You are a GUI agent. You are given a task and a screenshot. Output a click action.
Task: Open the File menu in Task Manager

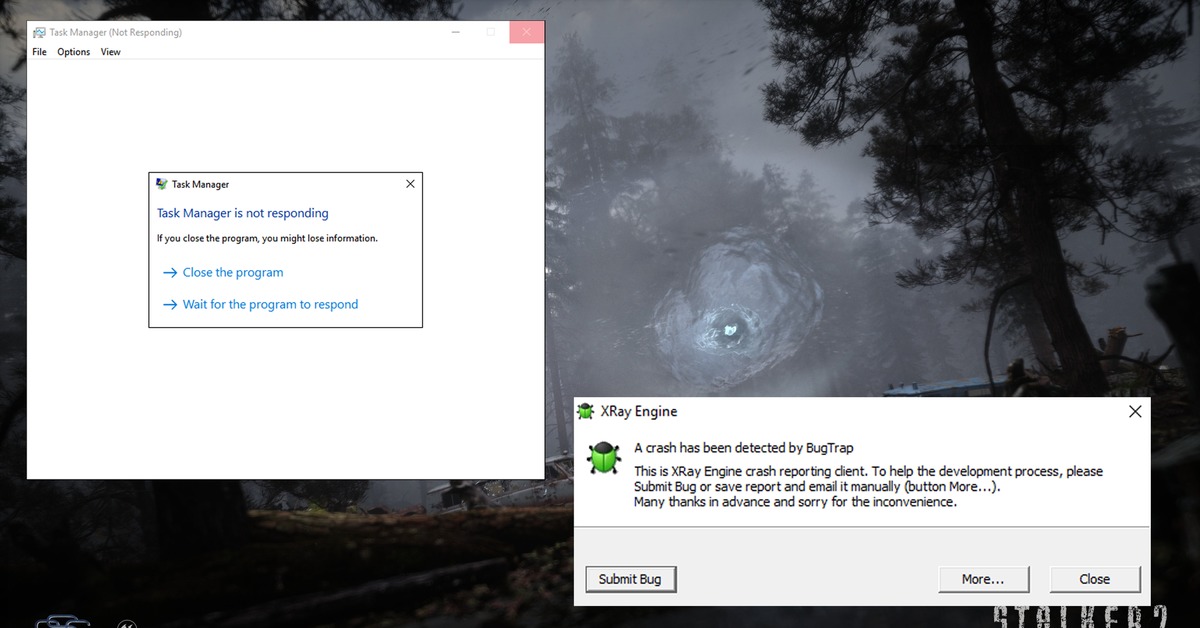[x=39, y=52]
